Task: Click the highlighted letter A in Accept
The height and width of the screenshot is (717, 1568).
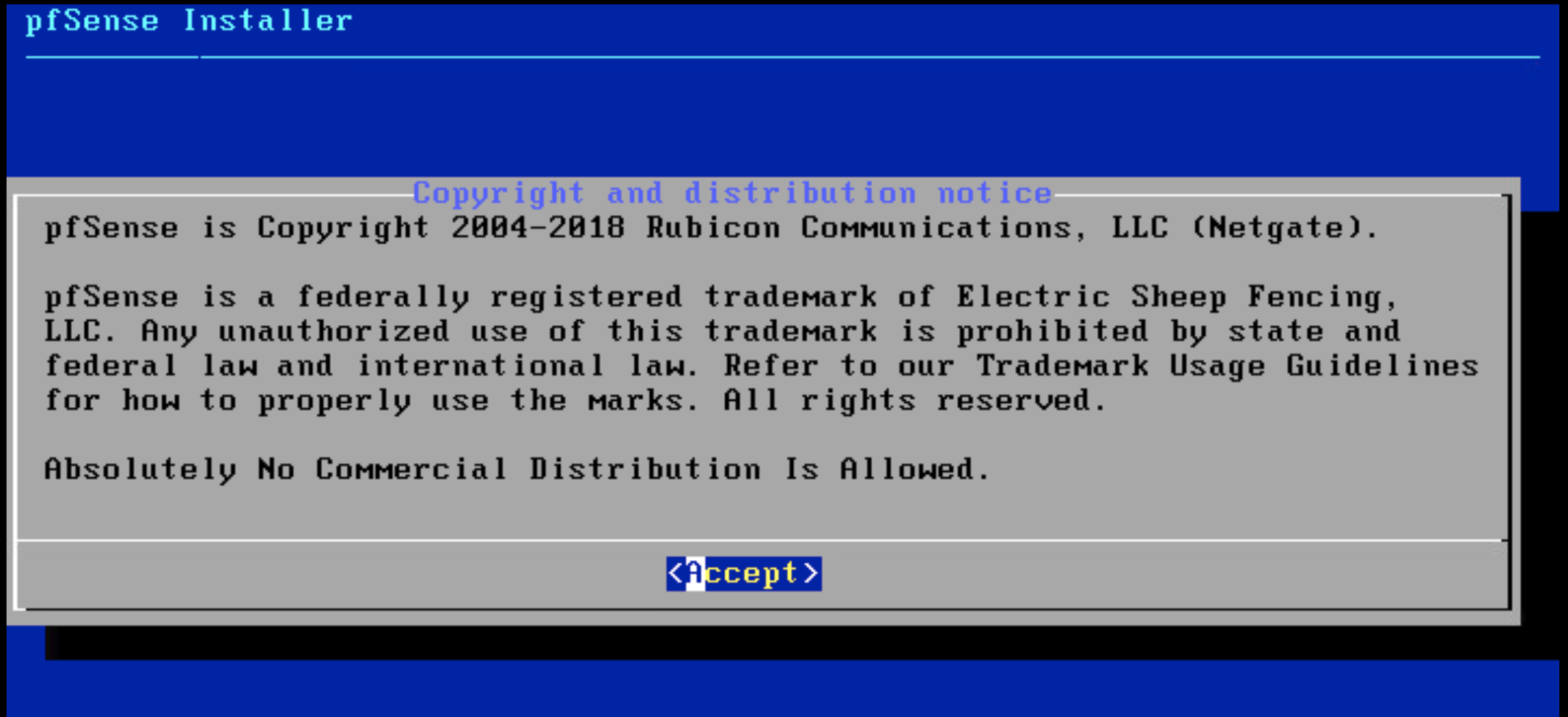Action: pos(695,573)
